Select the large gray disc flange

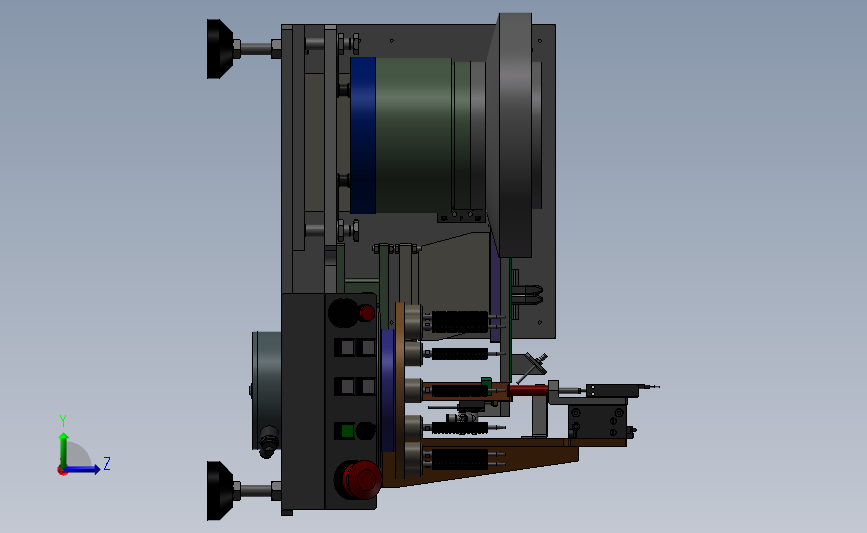click(515, 135)
